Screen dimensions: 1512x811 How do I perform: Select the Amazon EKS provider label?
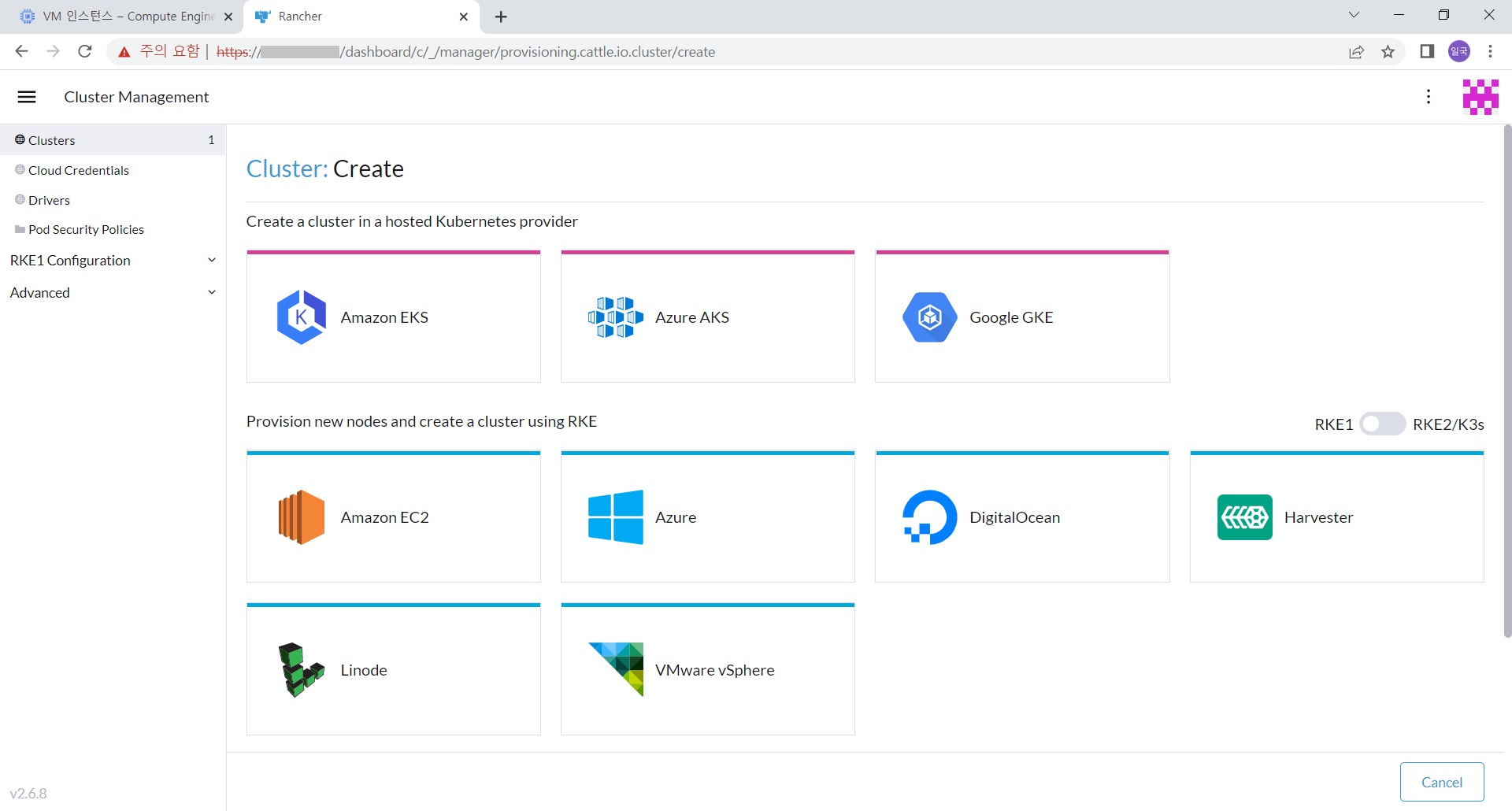384,317
